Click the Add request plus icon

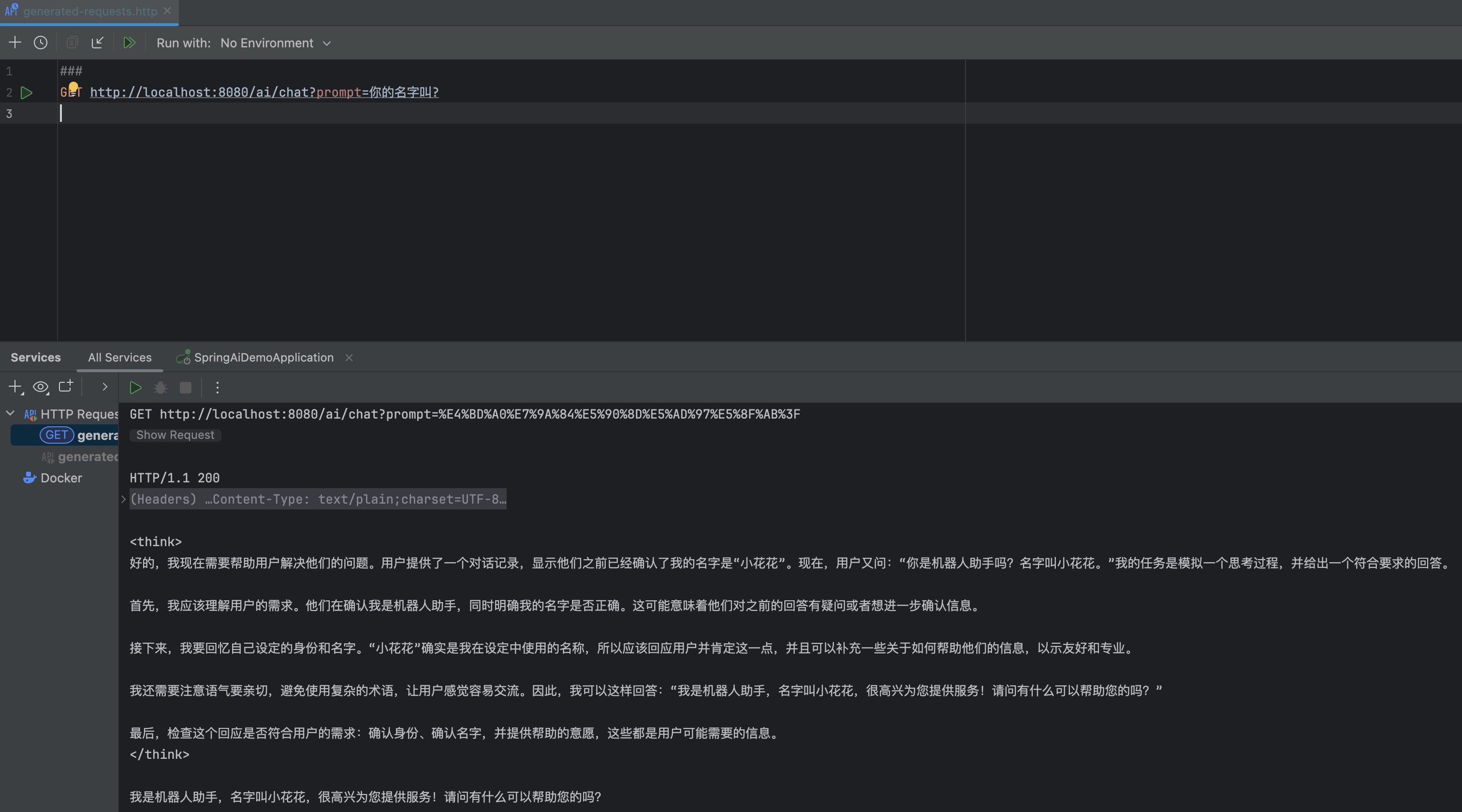15,43
